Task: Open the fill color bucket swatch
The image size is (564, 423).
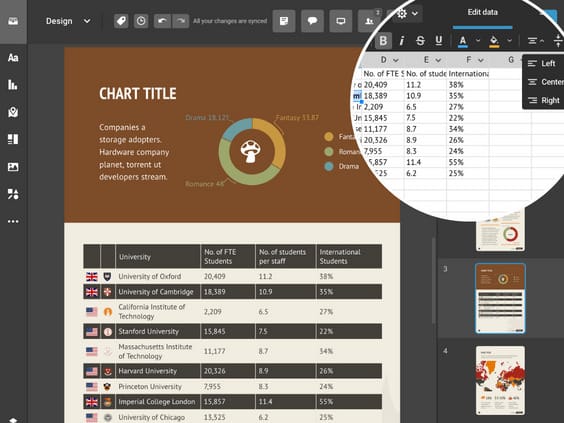Action: click(x=495, y=41)
